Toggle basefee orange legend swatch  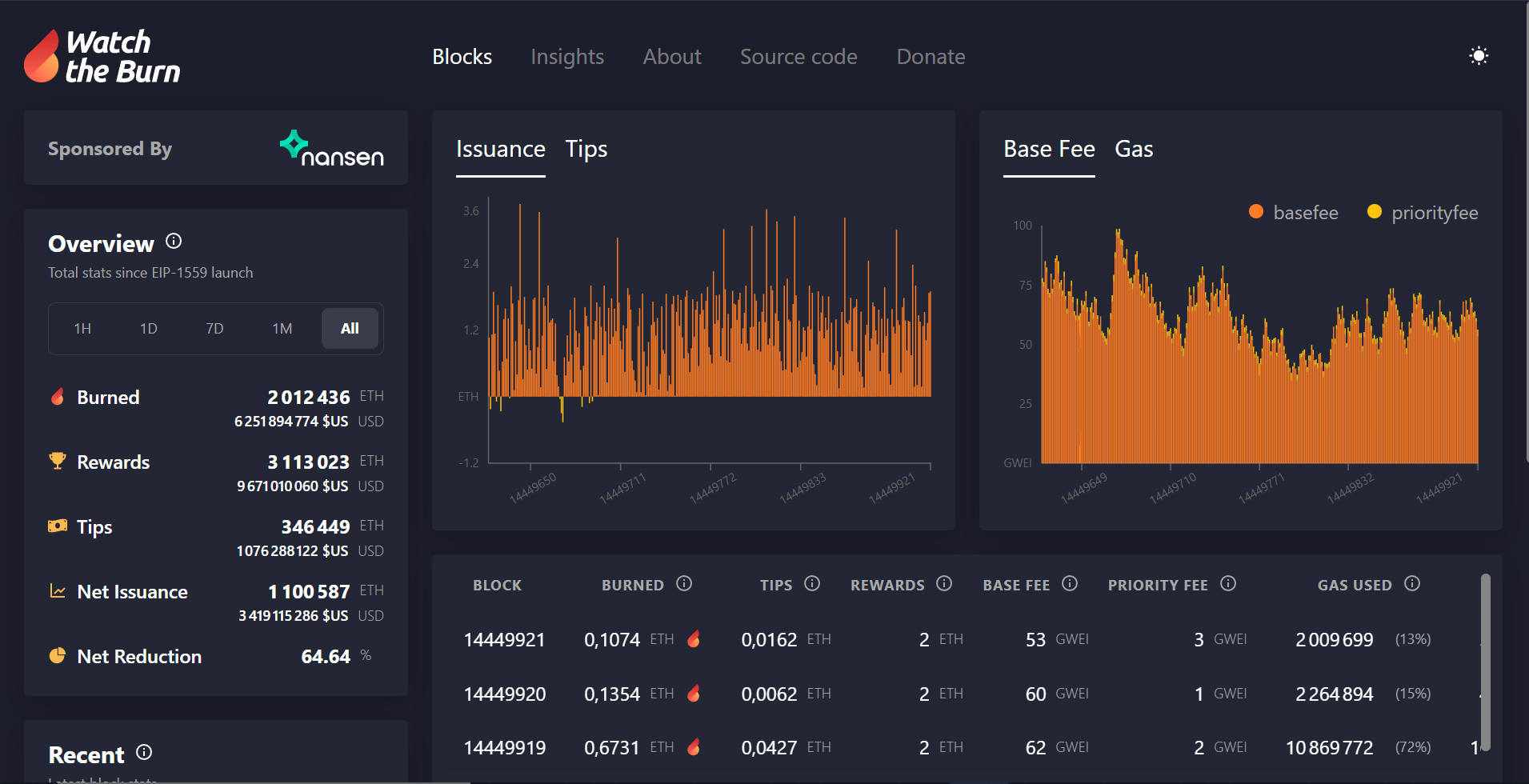click(x=1256, y=212)
